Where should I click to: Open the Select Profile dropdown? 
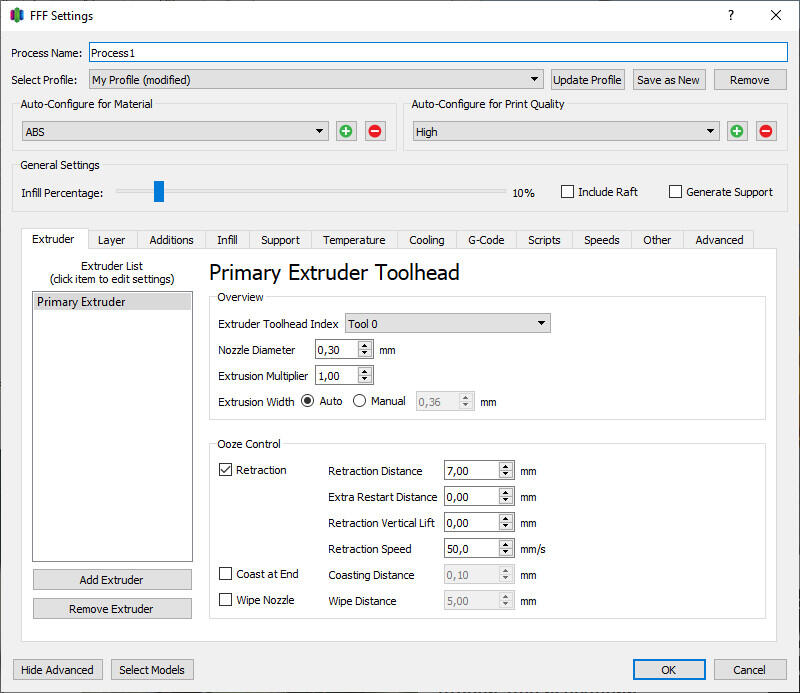tap(316, 80)
